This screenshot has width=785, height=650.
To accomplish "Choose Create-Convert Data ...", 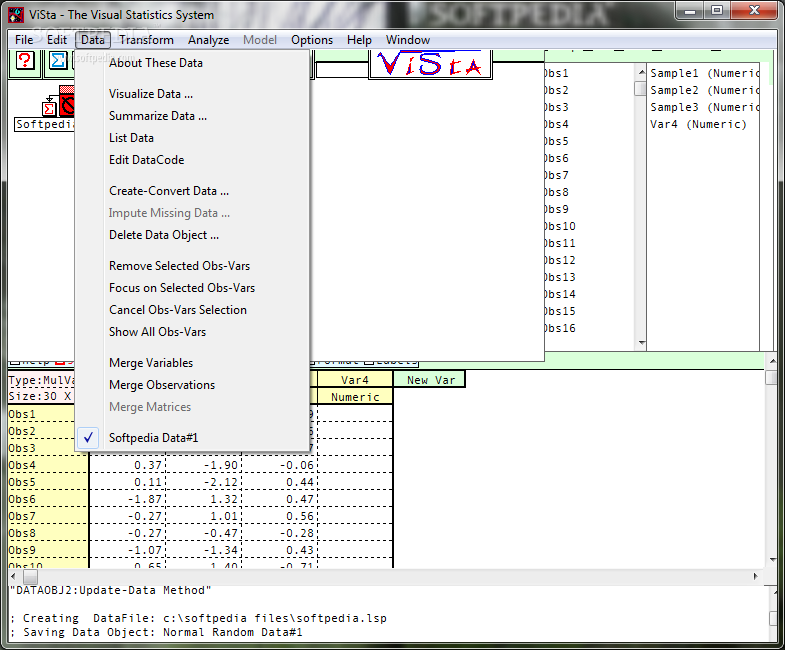I will (192, 191).
